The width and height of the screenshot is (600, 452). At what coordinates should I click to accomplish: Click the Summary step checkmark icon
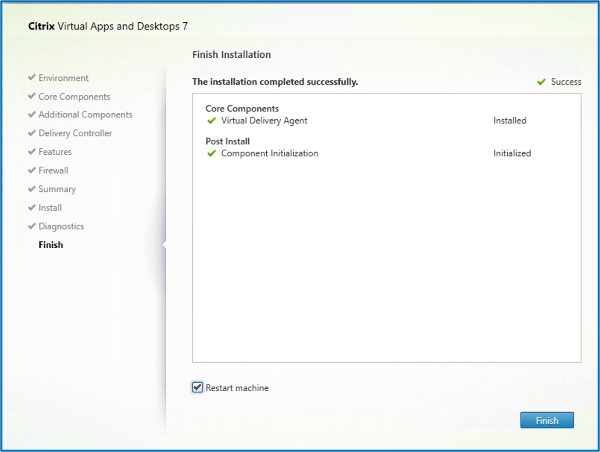32,189
